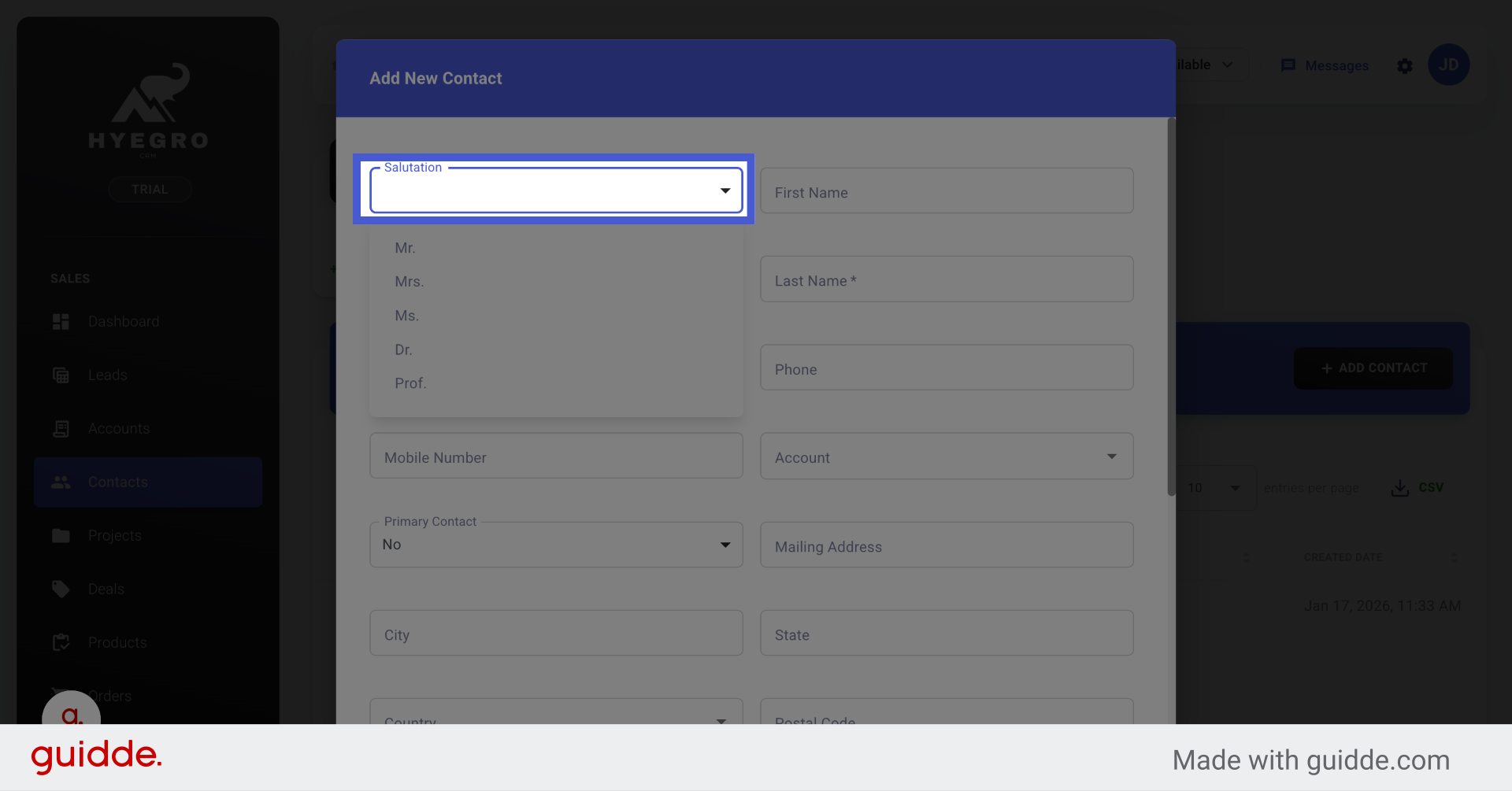The height and width of the screenshot is (791, 1512).
Task: Open the Projects folder icon
Action: (x=61, y=535)
